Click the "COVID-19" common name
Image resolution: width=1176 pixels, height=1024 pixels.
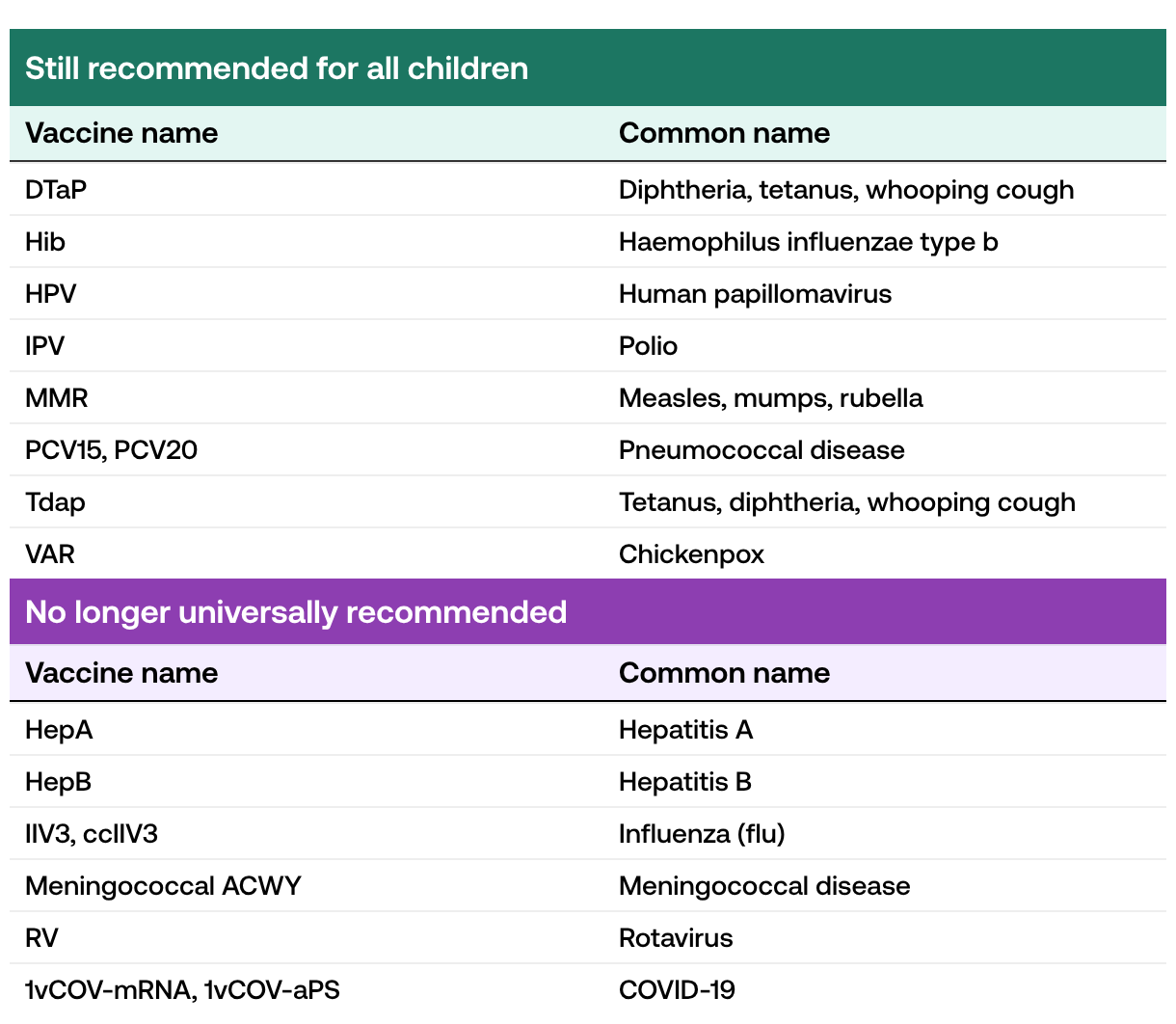tap(677, 990)
